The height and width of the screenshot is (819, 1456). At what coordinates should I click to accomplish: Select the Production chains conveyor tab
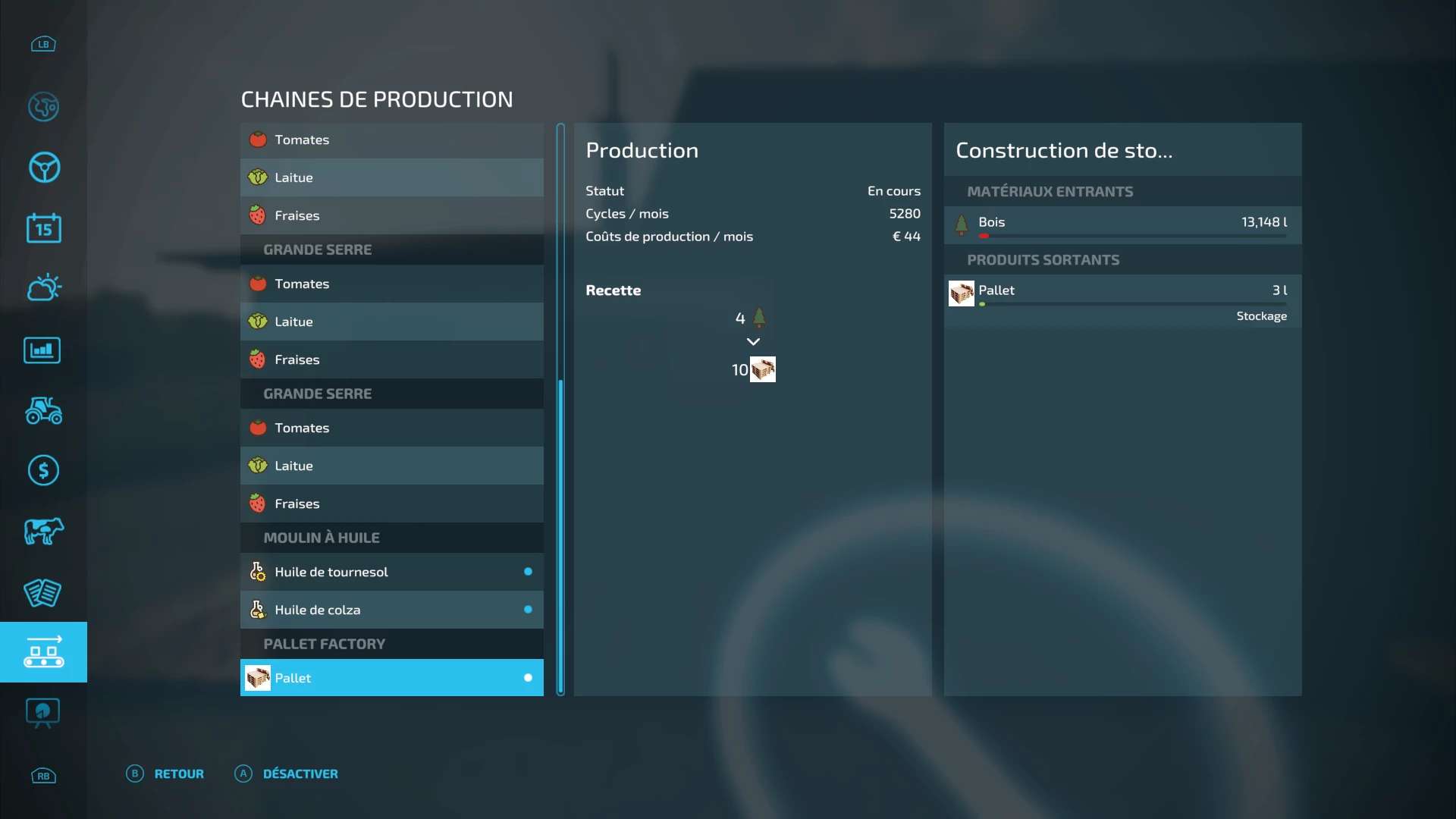[x=43, y=652]
